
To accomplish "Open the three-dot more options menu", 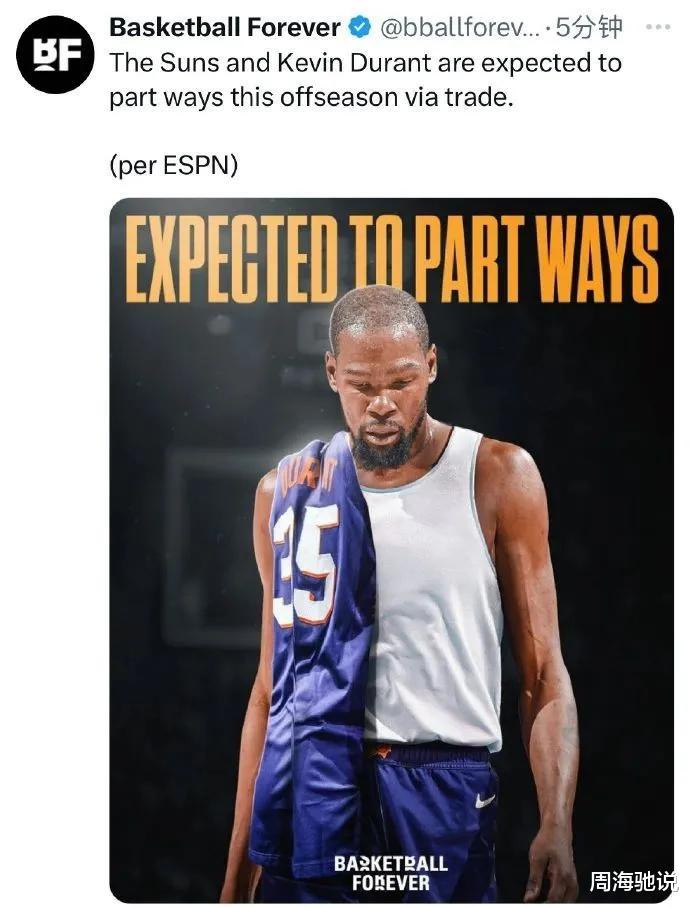I will click(x=658, y=27).
